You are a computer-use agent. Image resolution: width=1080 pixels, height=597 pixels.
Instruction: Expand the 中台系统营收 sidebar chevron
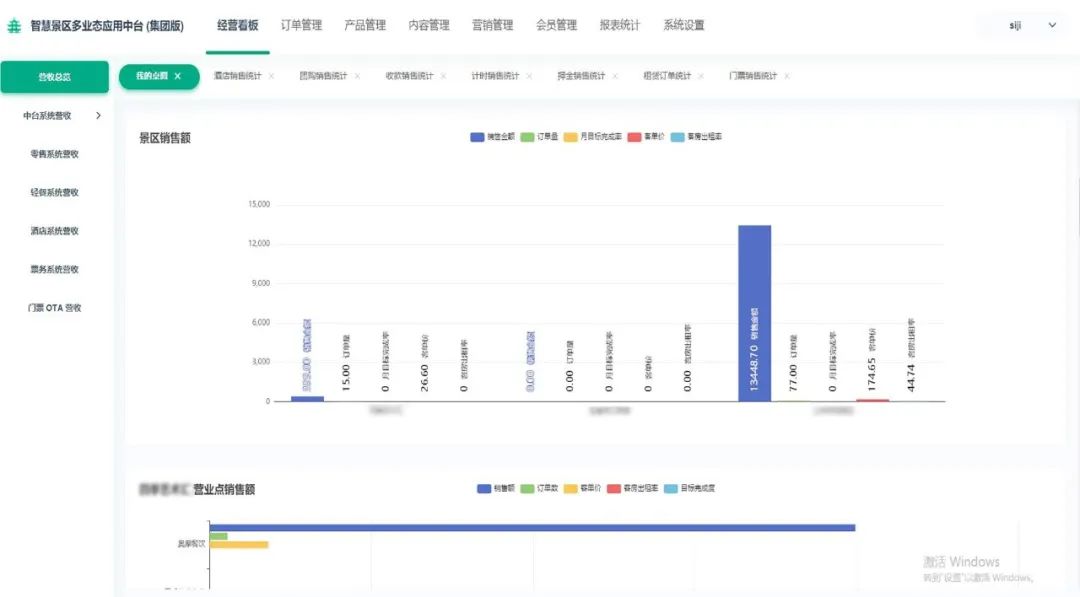point(98,116)
